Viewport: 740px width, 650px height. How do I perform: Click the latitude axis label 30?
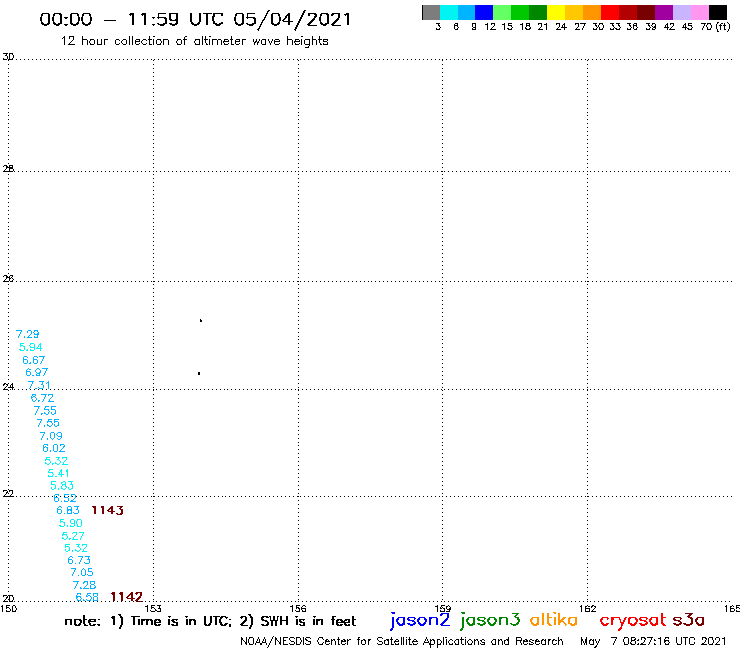pos(8,57)
